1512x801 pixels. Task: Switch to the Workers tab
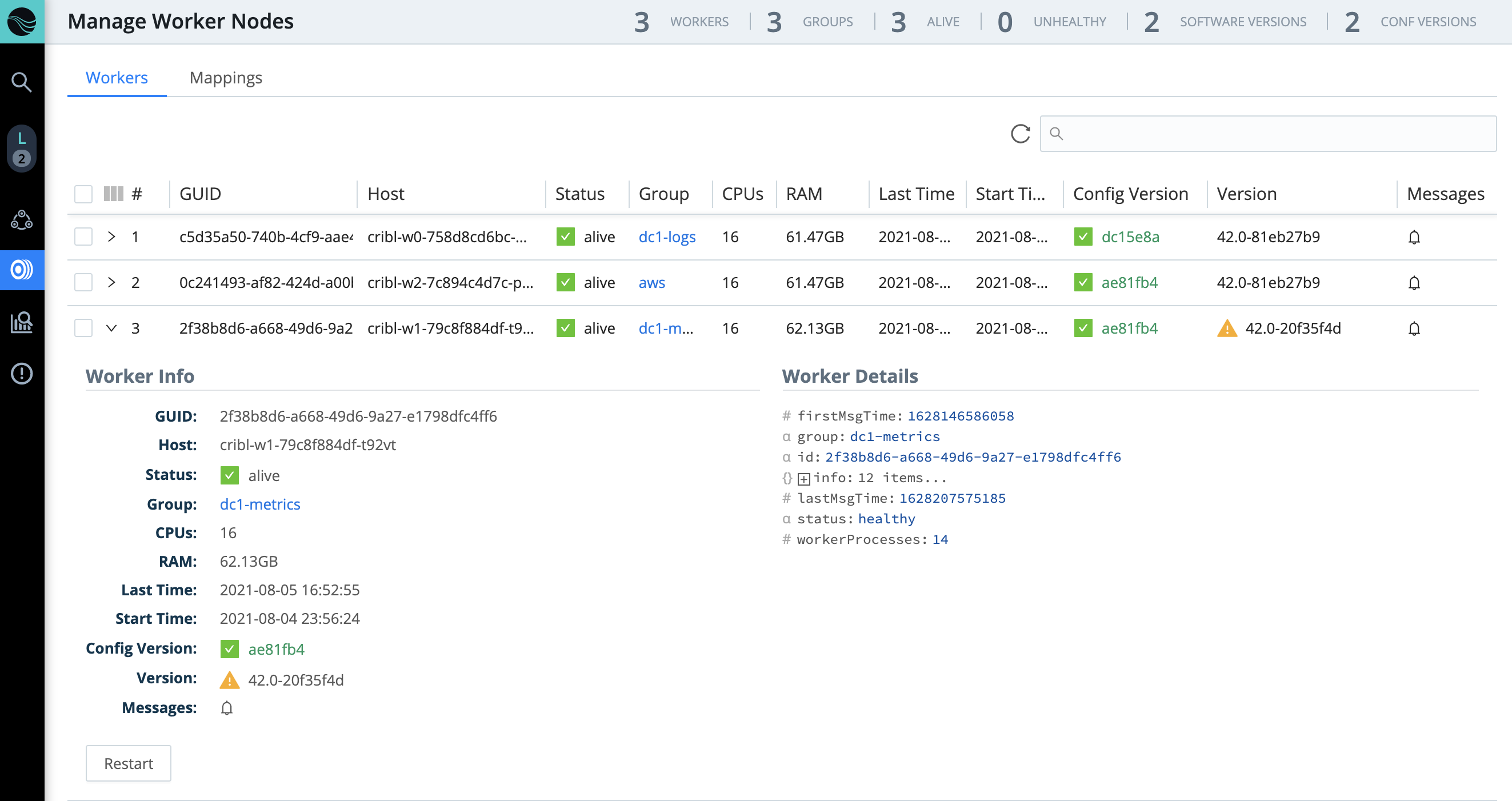coord(117,78)
